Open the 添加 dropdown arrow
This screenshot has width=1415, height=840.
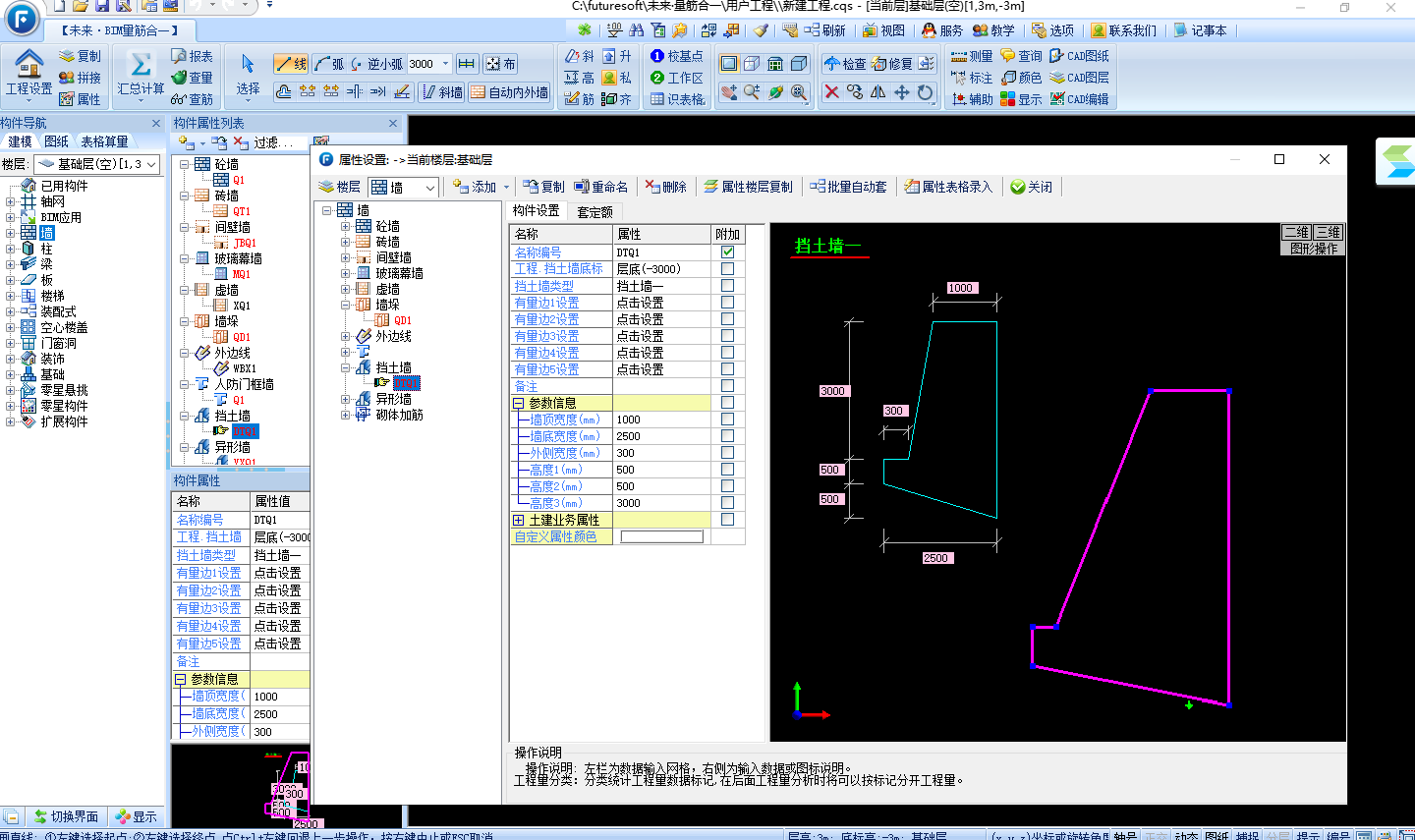pyautogui.click(x=506, y=187)
